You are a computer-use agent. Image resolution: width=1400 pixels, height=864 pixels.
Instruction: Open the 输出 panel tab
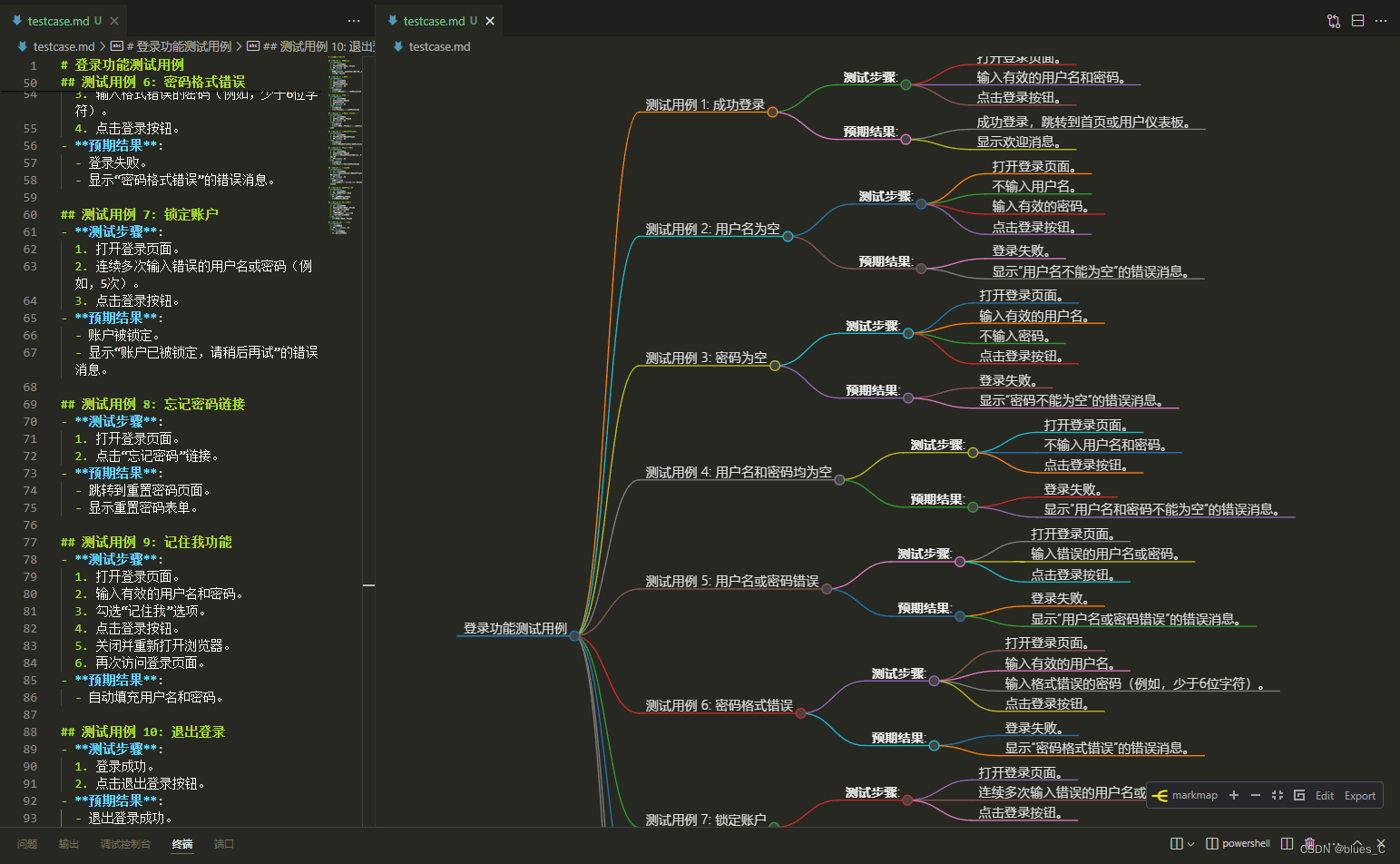tap(69, 844)
